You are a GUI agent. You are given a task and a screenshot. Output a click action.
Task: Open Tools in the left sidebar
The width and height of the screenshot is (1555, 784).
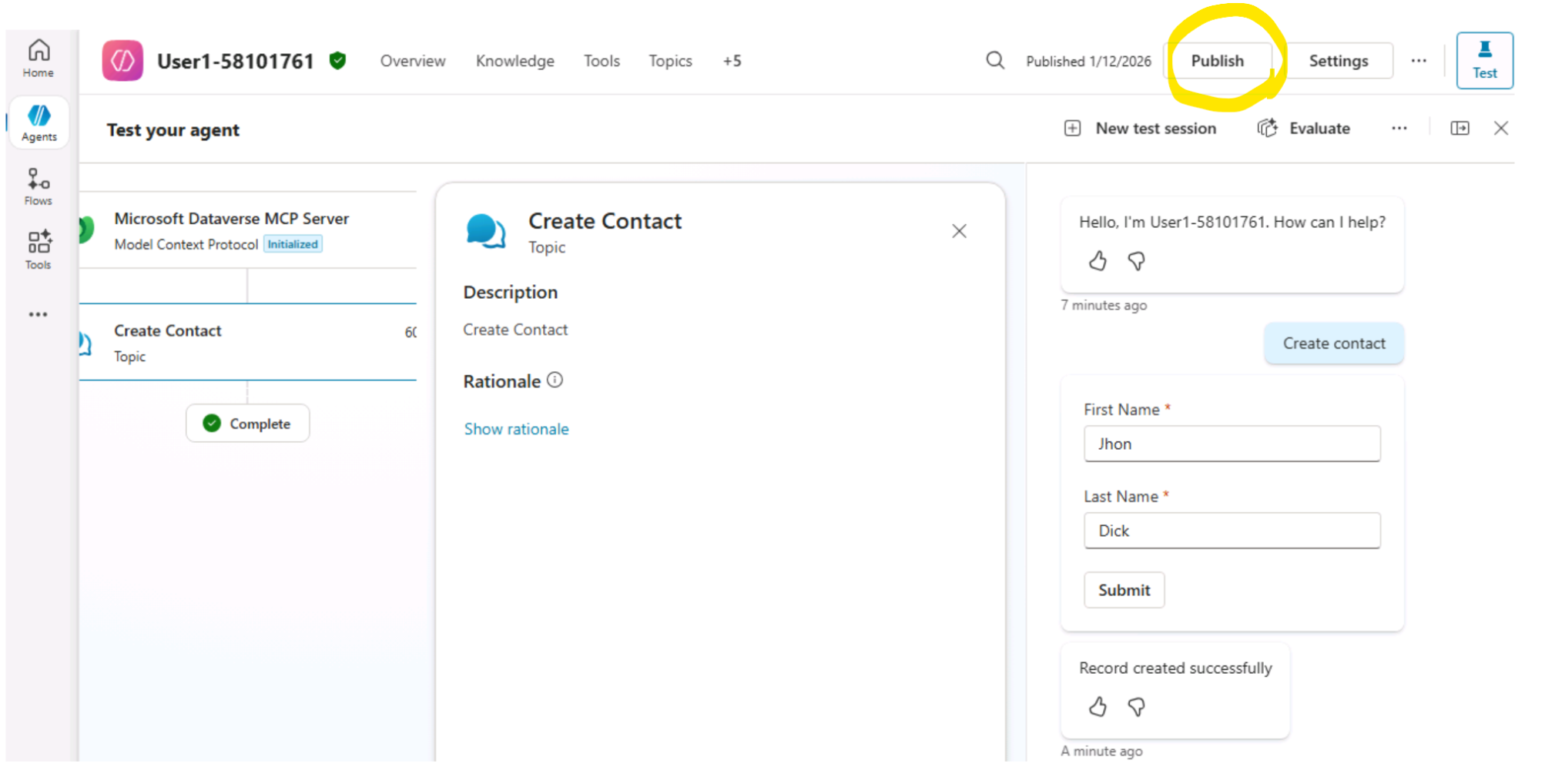[x=39, y=250]
